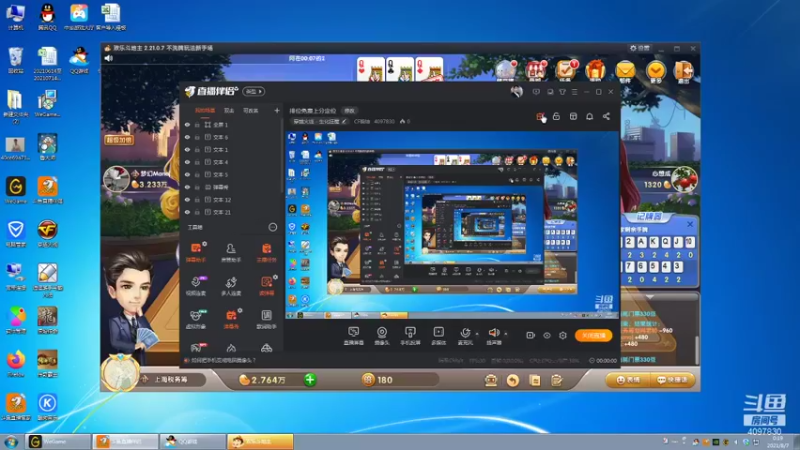This screenshot has height=450, width=800.
Task: Click the red gift icon under the cursor
Action: click(540, 116)
